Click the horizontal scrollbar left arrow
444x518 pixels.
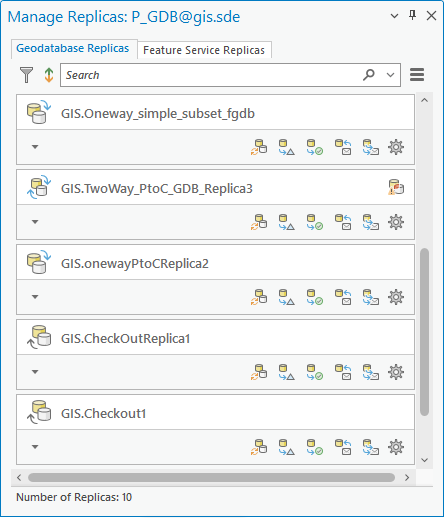click(x=19, y=478)
